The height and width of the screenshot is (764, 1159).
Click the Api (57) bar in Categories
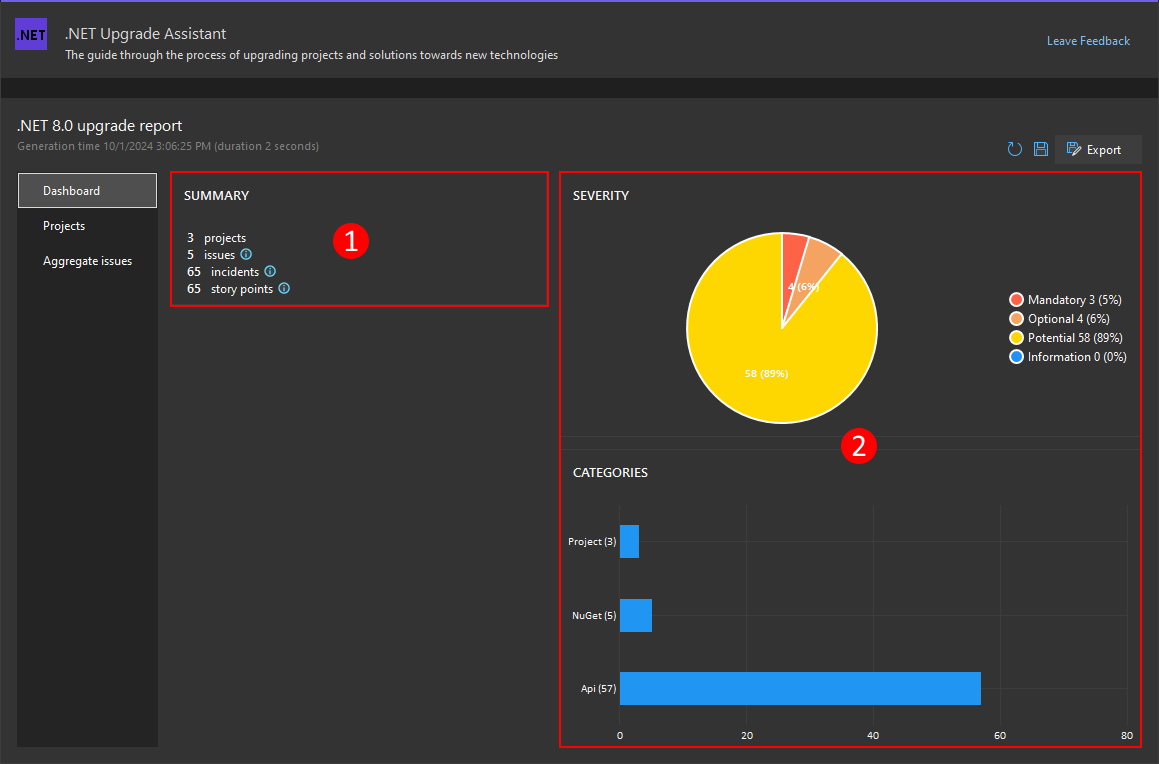pos(800,688)
